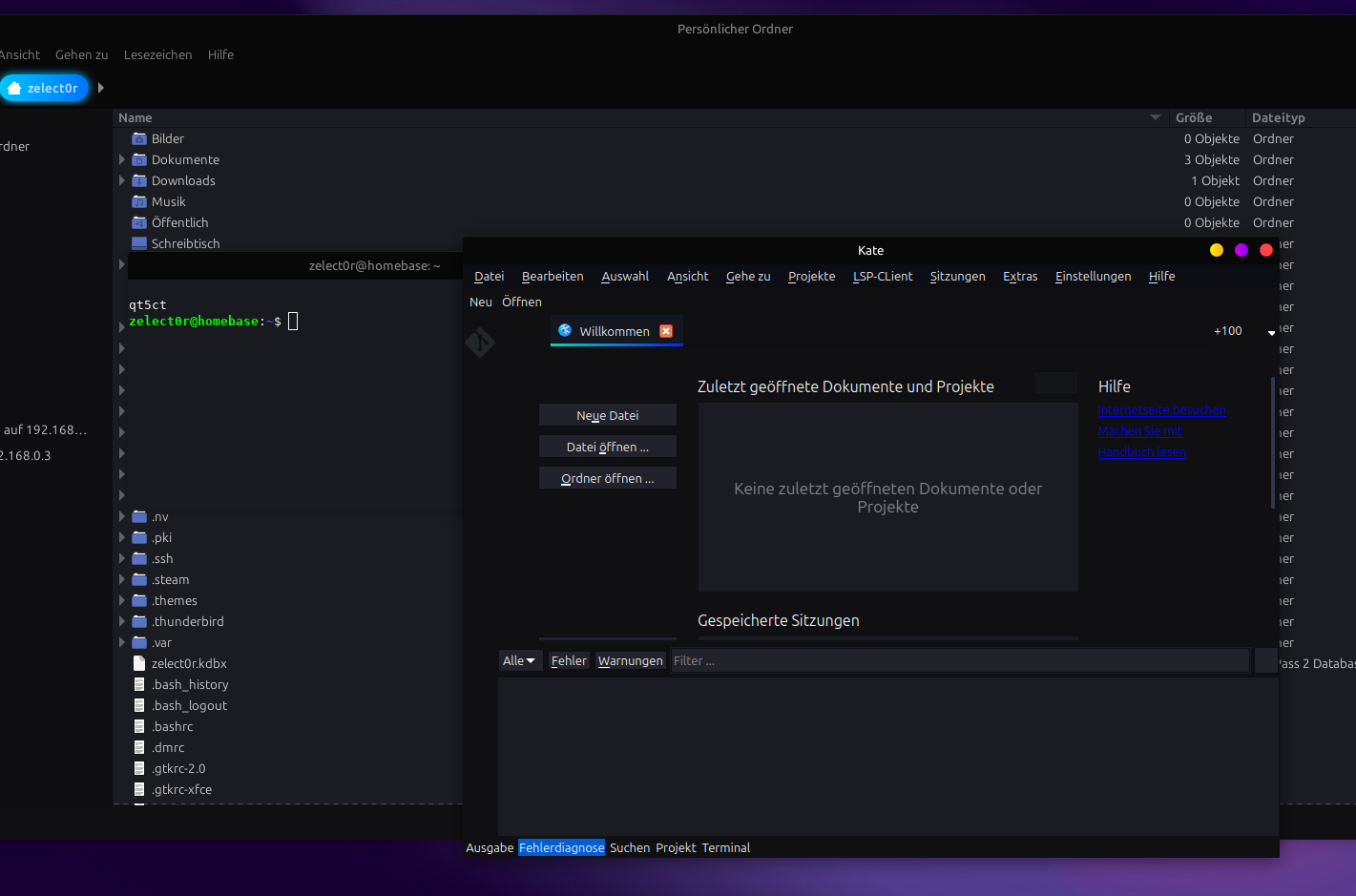1356x896 pixels.
Task: Select the Musik folder icon
Action: [139, 201]
